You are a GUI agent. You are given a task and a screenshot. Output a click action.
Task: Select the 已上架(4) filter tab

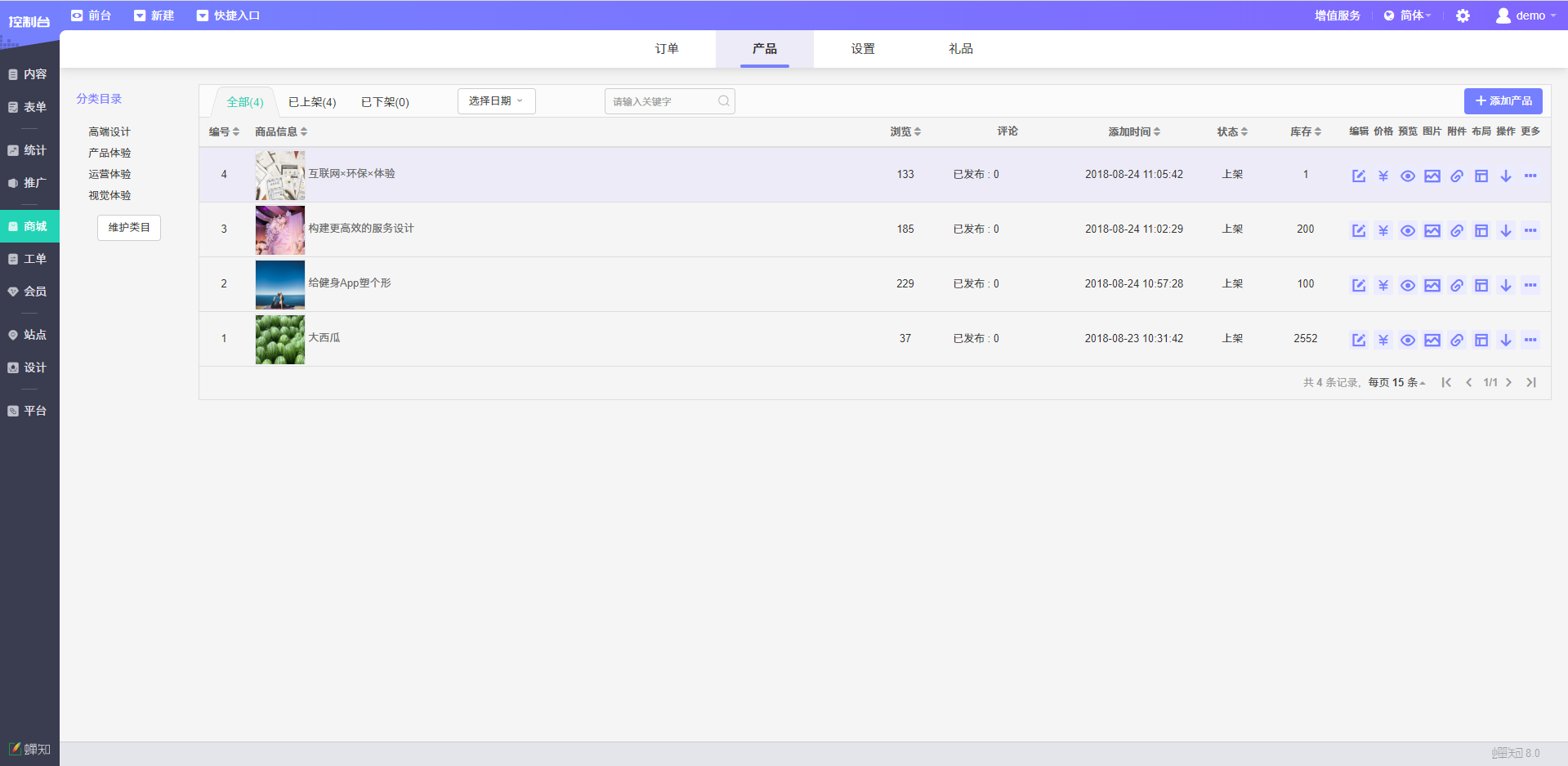(312, 102)
